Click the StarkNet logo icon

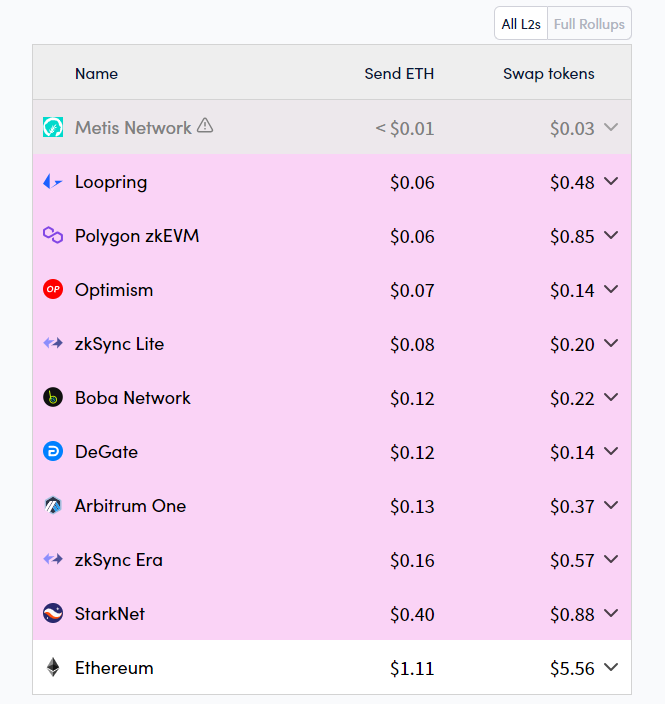pos(53,614)
